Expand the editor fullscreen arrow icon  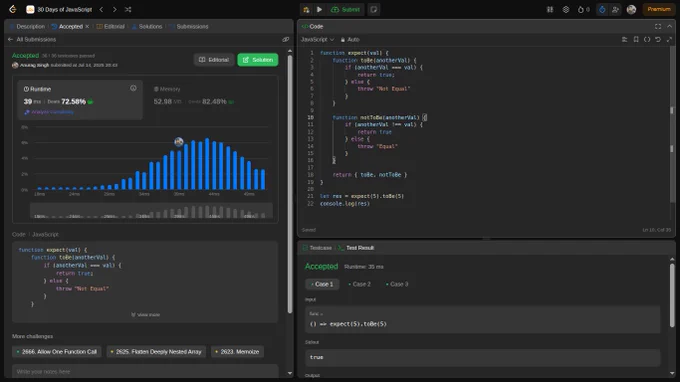[x=669, y=39]
